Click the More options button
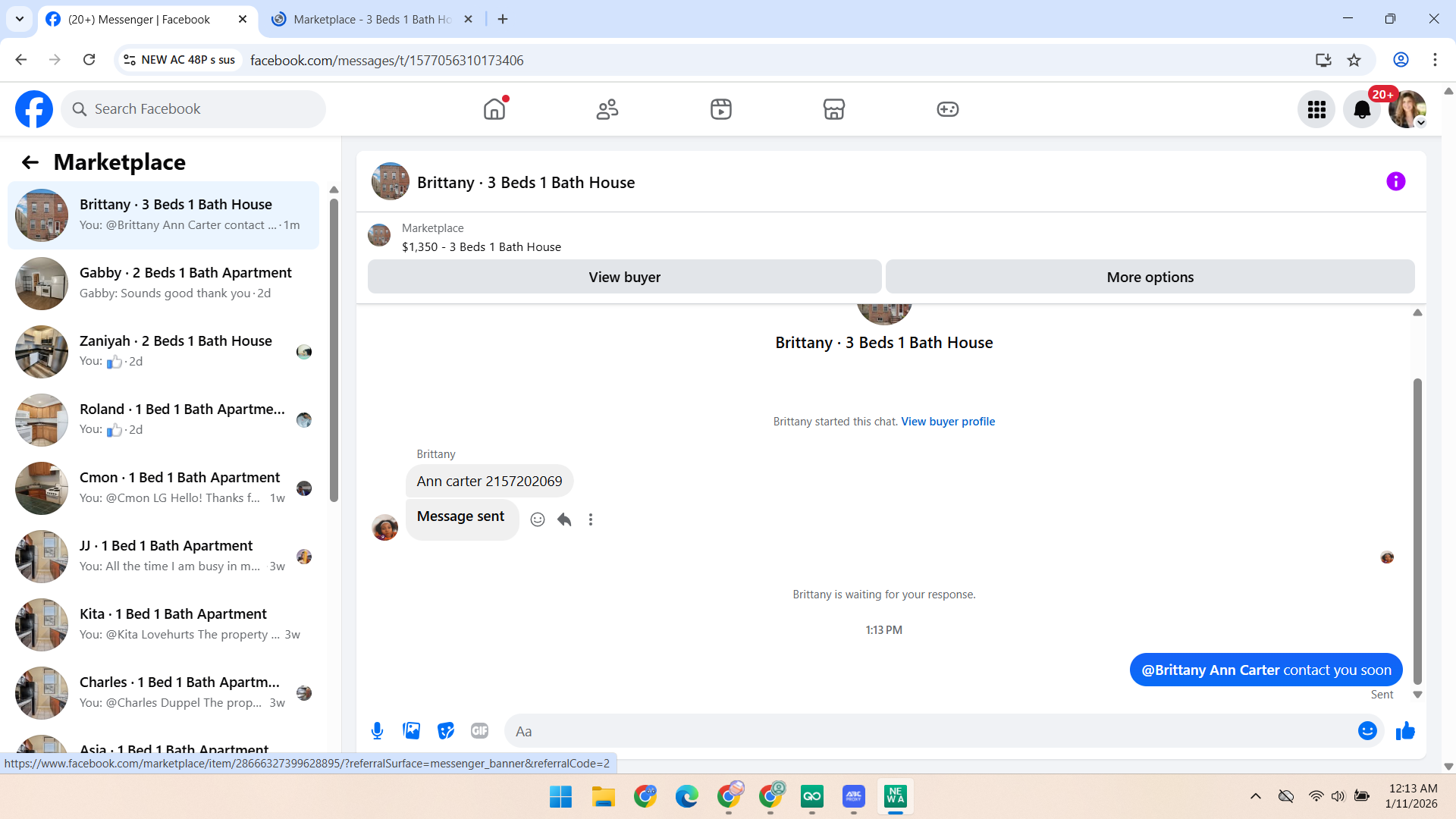 [x=1150, y=278]
